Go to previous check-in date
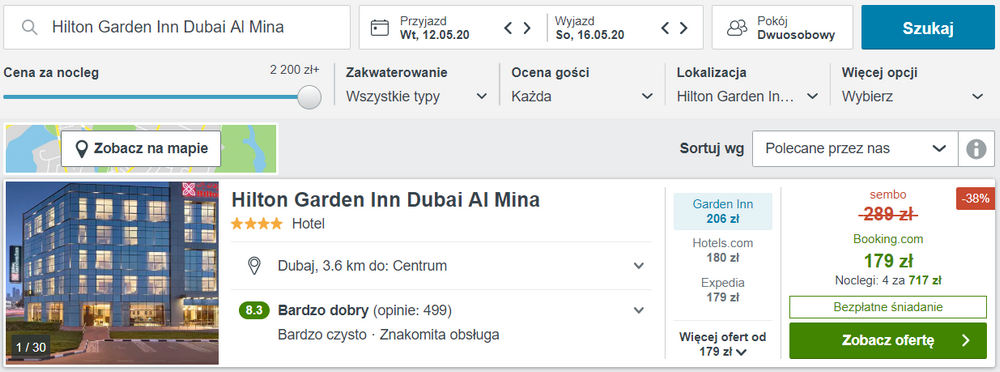The width and height of the screenshot is (1000, 372). [x=508, y=27]
